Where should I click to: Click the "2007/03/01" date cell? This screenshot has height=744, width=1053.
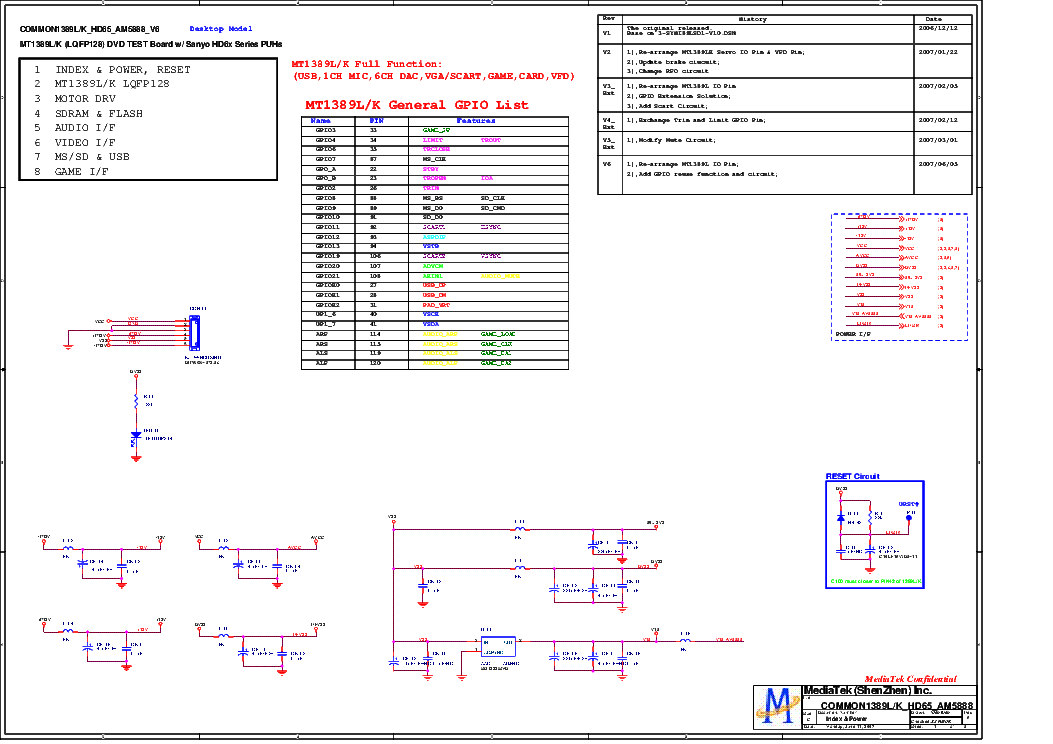point(938,140)
